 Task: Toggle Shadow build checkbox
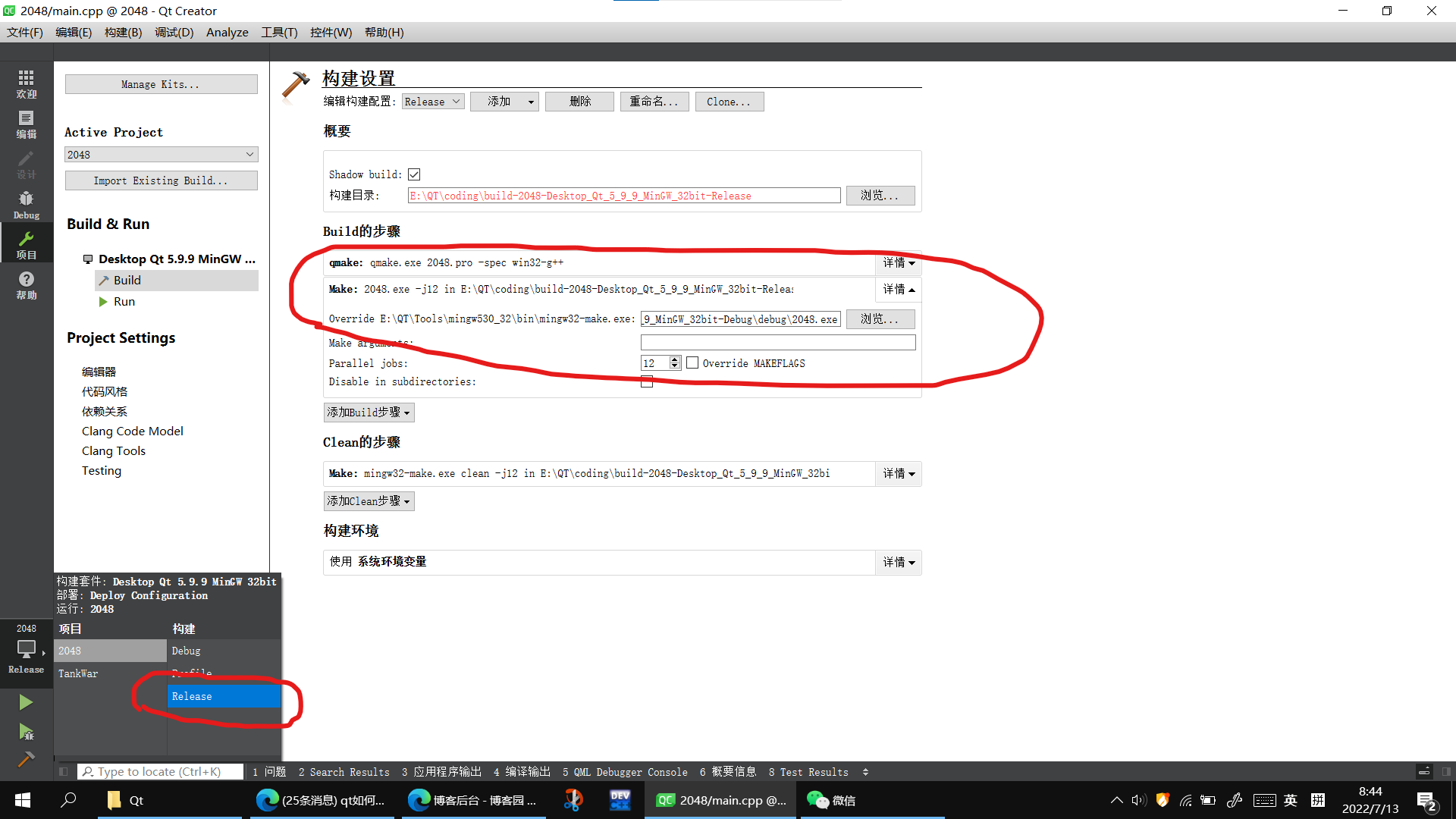point(415,174)
